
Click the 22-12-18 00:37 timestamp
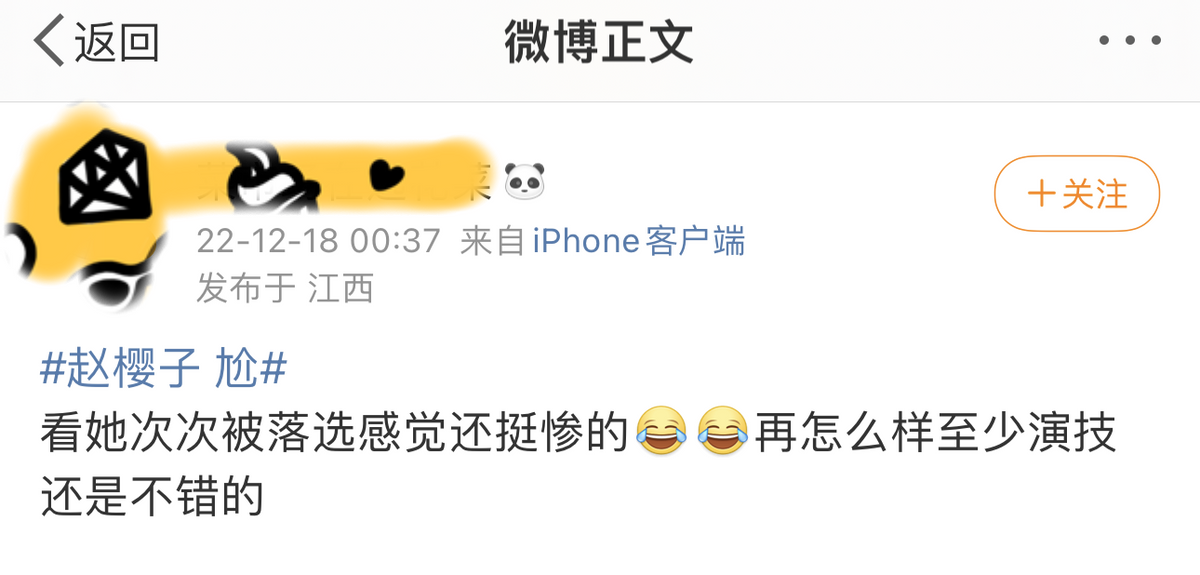pyautogui.click(x=318, y=242)
